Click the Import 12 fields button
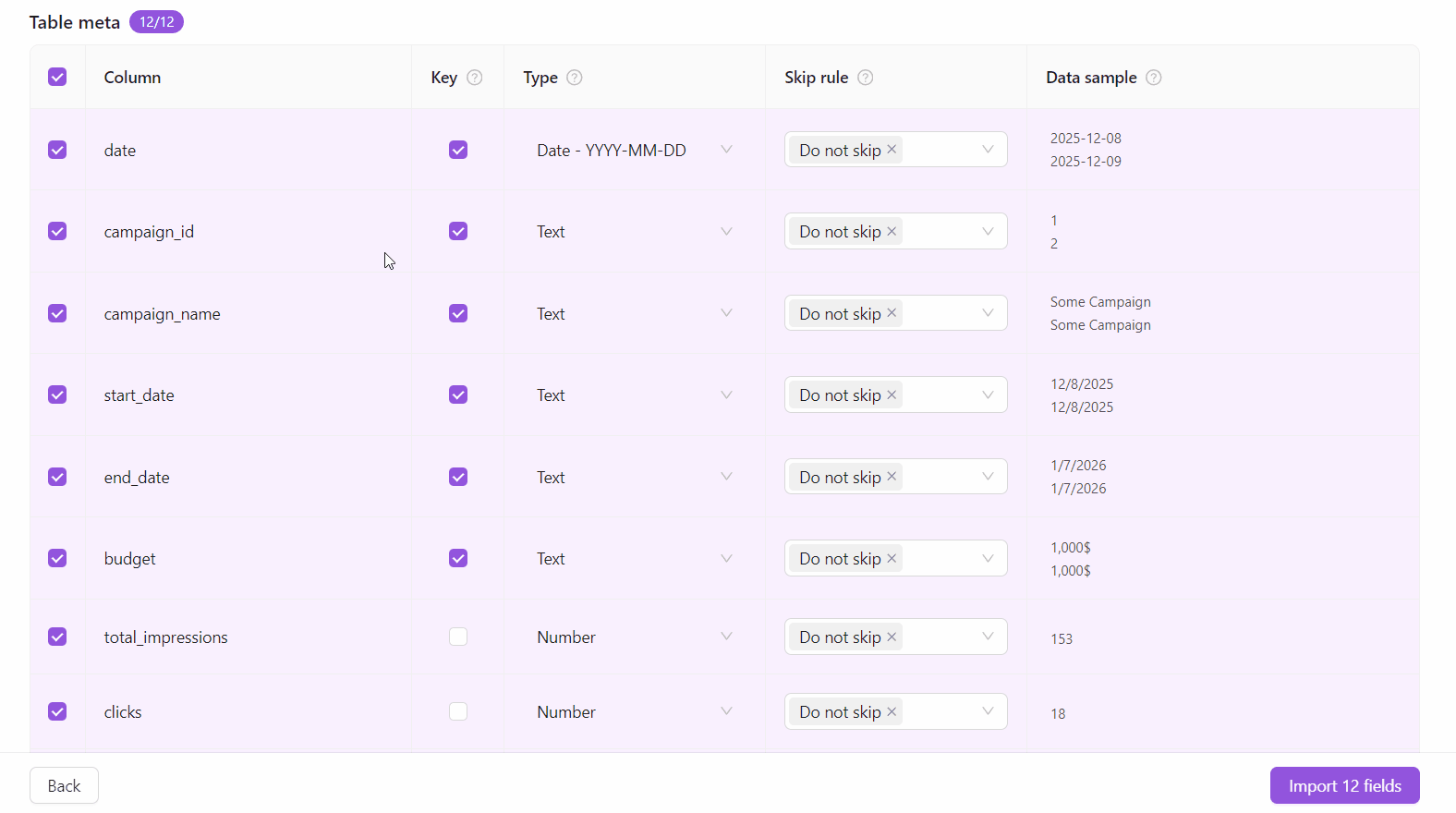Screen dimensions: 1456x813 [x=1344, y=785]
